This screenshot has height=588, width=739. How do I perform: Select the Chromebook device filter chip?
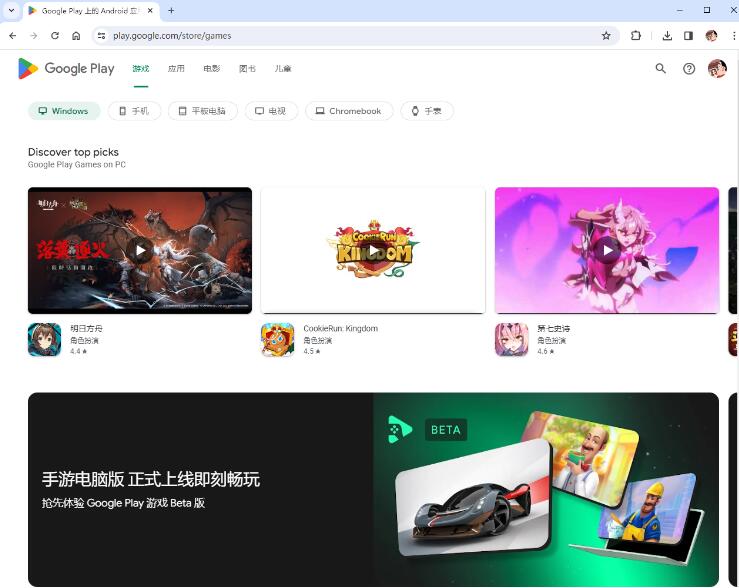coord(349,111)
